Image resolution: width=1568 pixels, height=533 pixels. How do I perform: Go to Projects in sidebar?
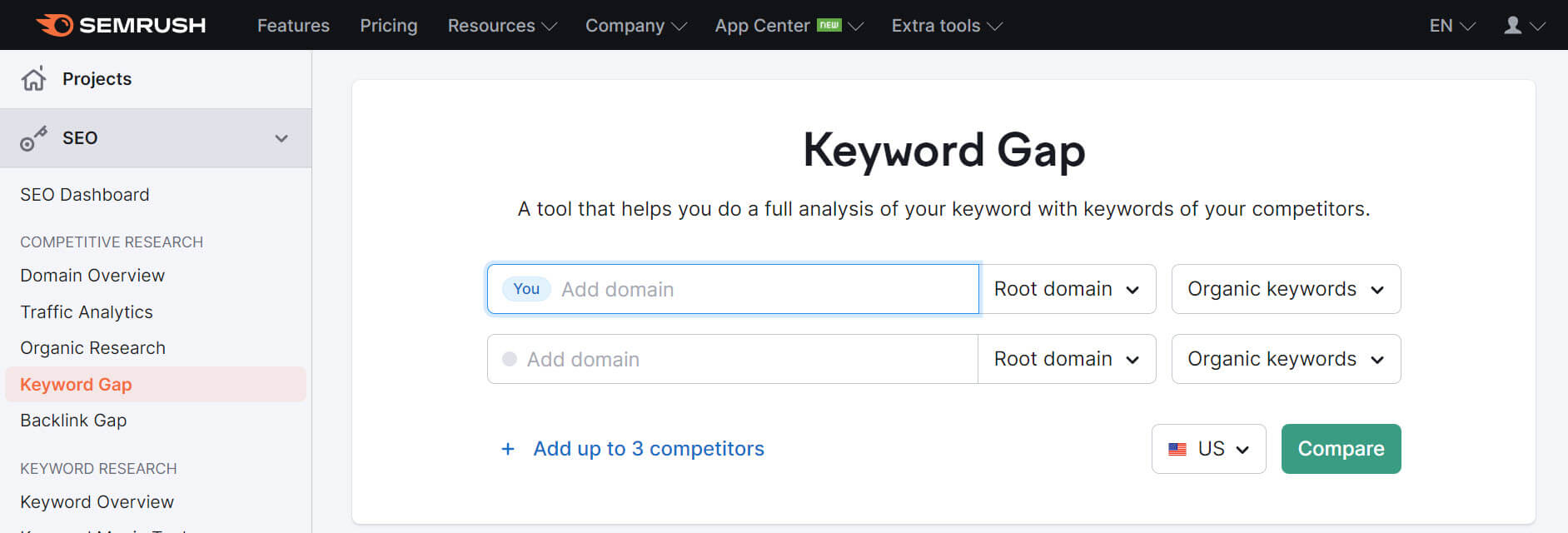tap(97, 79)
